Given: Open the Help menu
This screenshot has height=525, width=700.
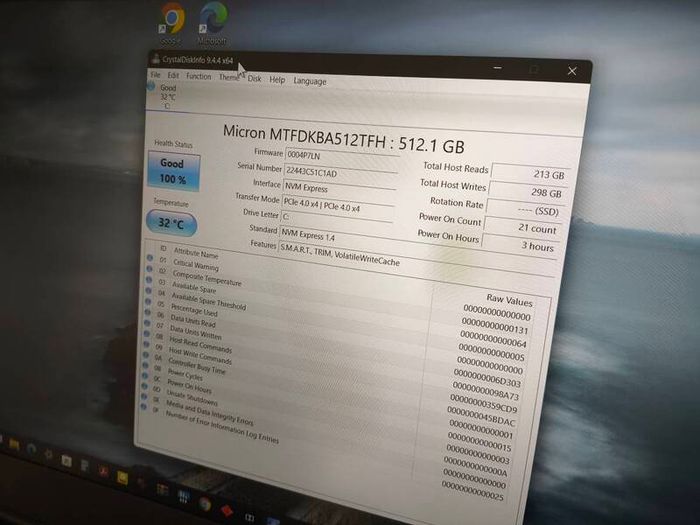Looking at the screenshot, I should click(277, 79).
